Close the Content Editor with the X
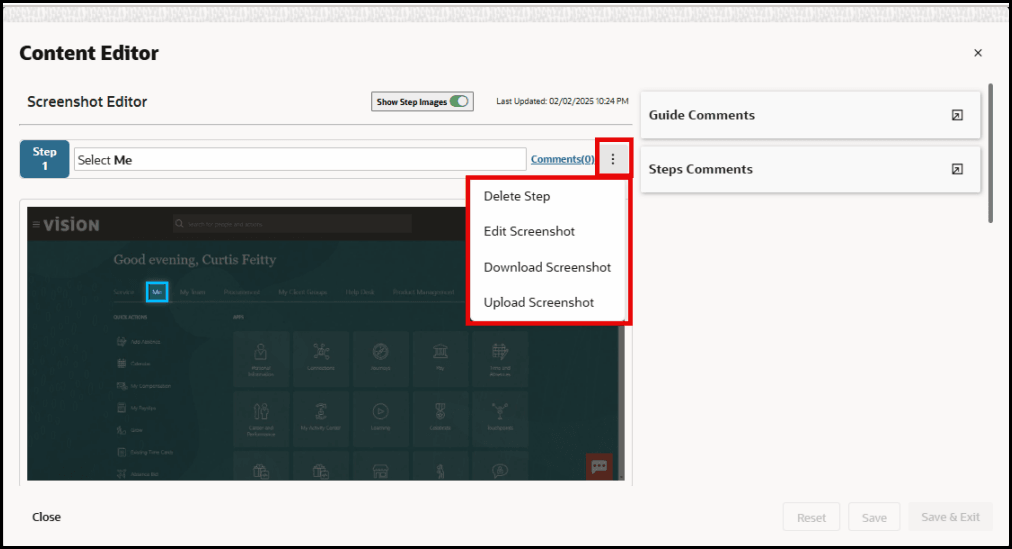The height and width of the screenshot is (549, 1012). [x=978, y=53]
